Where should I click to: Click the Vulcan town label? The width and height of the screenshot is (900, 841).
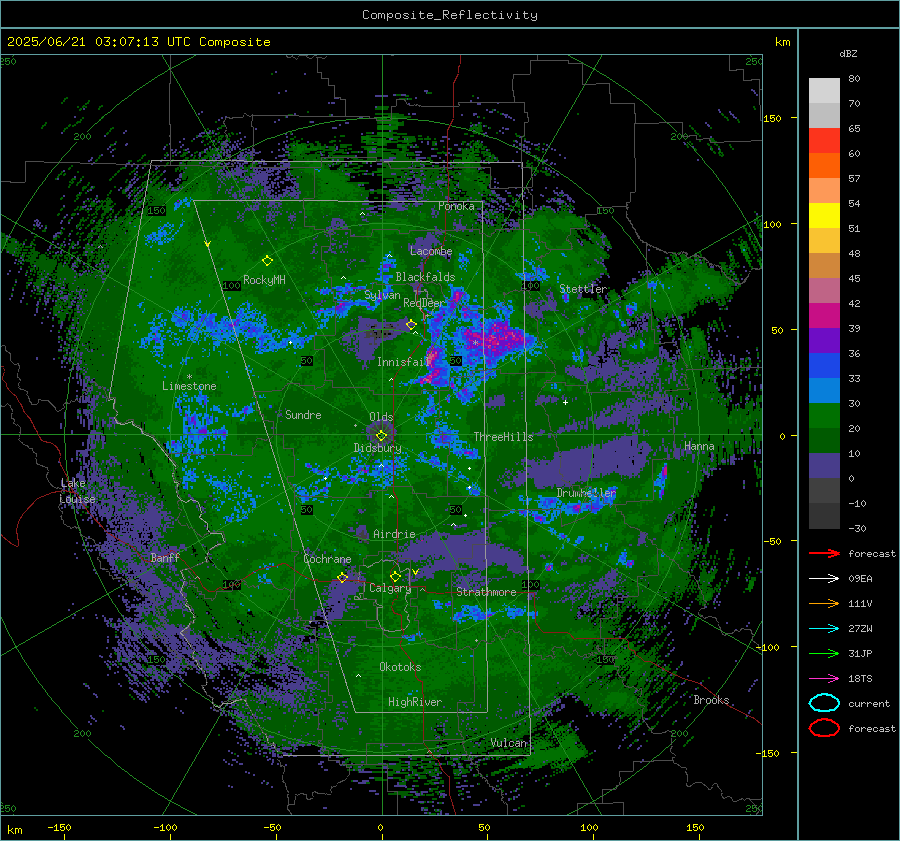point(509,743)
